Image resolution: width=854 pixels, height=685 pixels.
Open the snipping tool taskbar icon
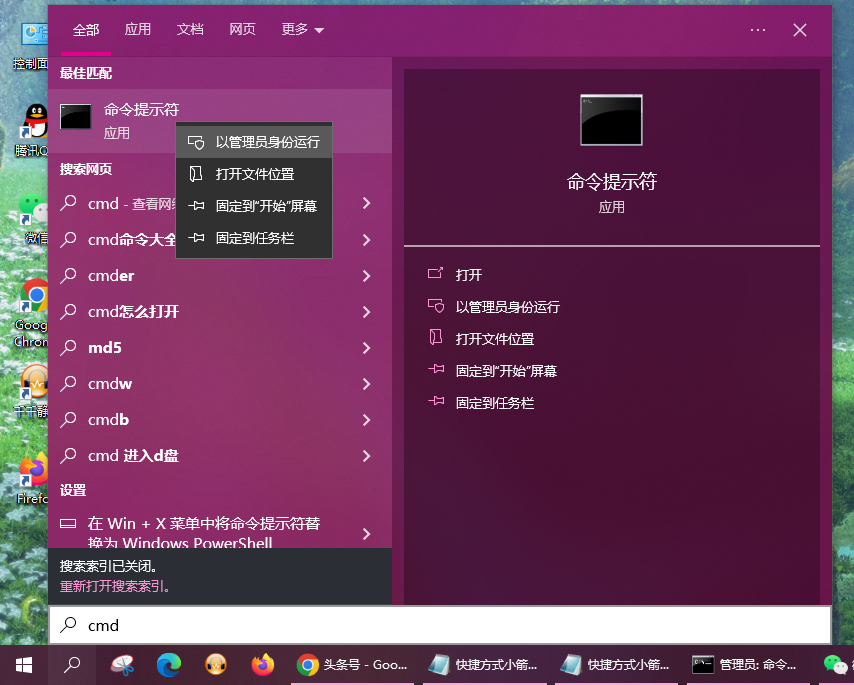123,665
